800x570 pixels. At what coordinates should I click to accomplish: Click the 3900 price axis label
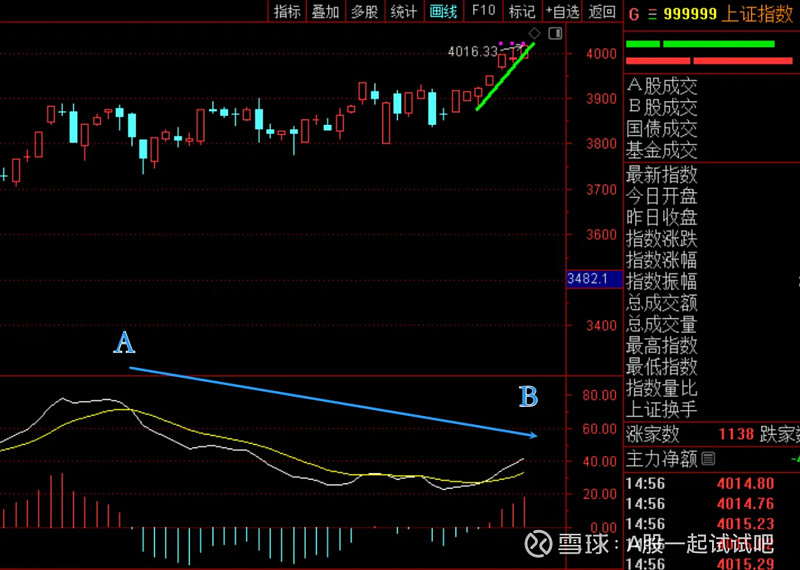pos(602,98)
